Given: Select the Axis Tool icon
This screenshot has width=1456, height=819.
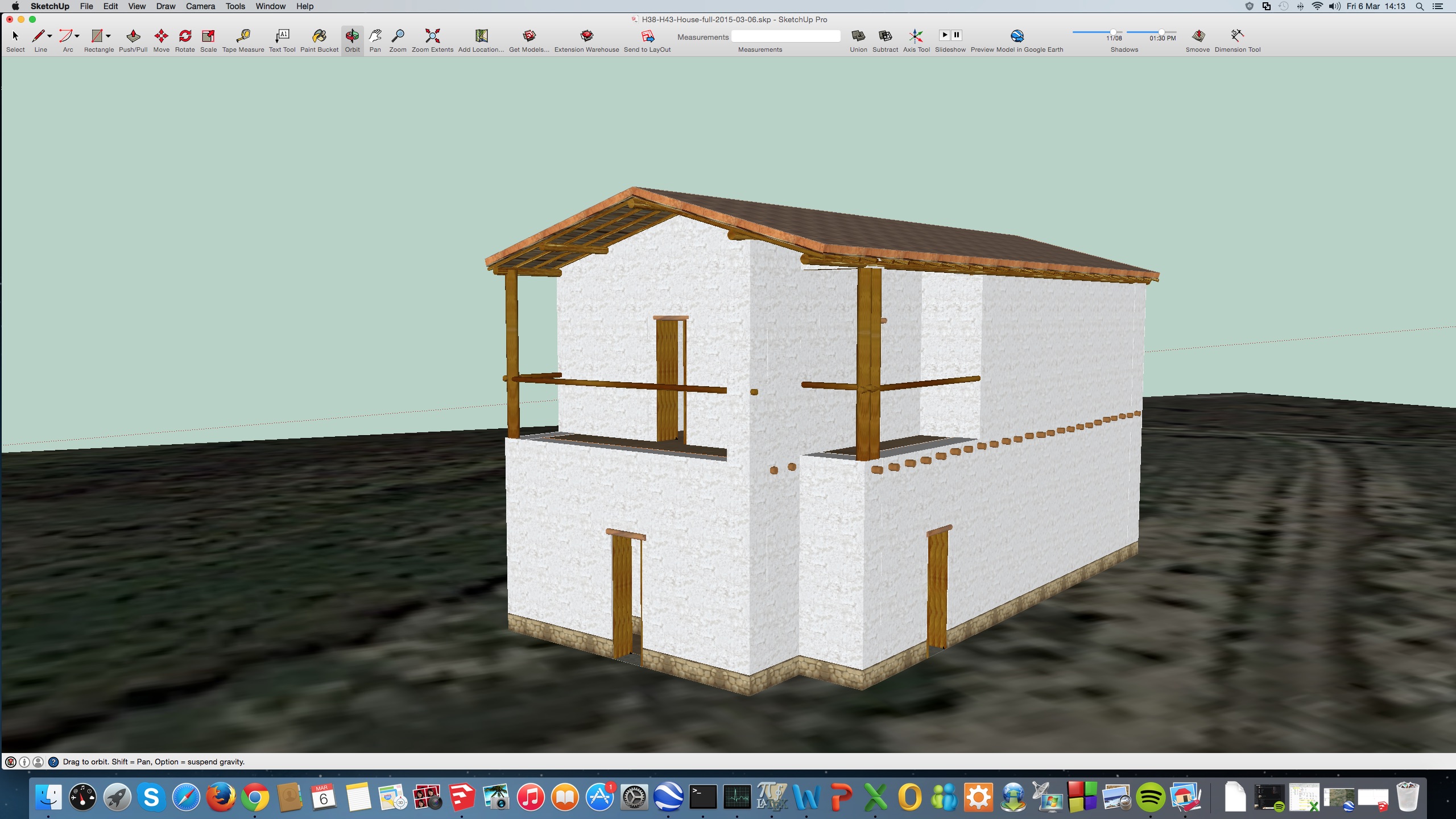Looking at the screenshot, I should coord(916,36).
